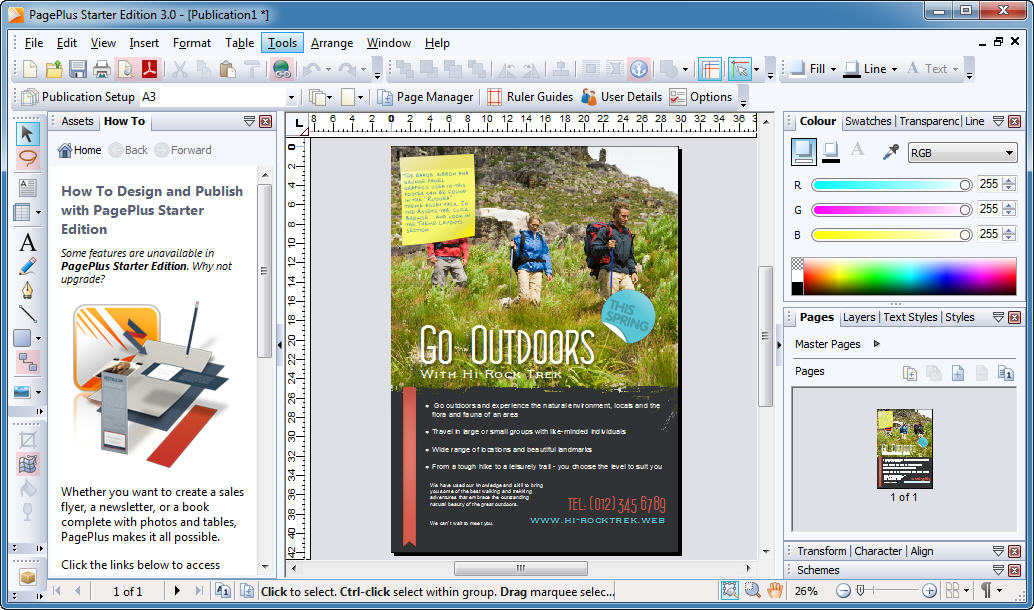Click the Zoom tool magnifier in status bar
1034x610 pixels.
[752, 590]
